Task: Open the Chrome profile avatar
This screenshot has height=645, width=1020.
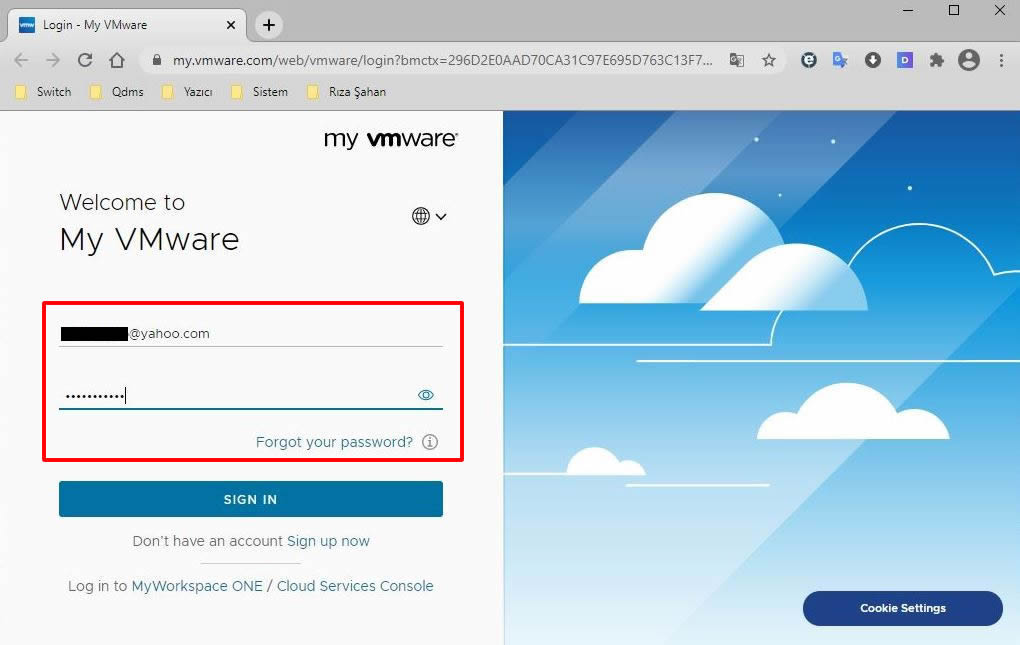Action: pos(969,60)
